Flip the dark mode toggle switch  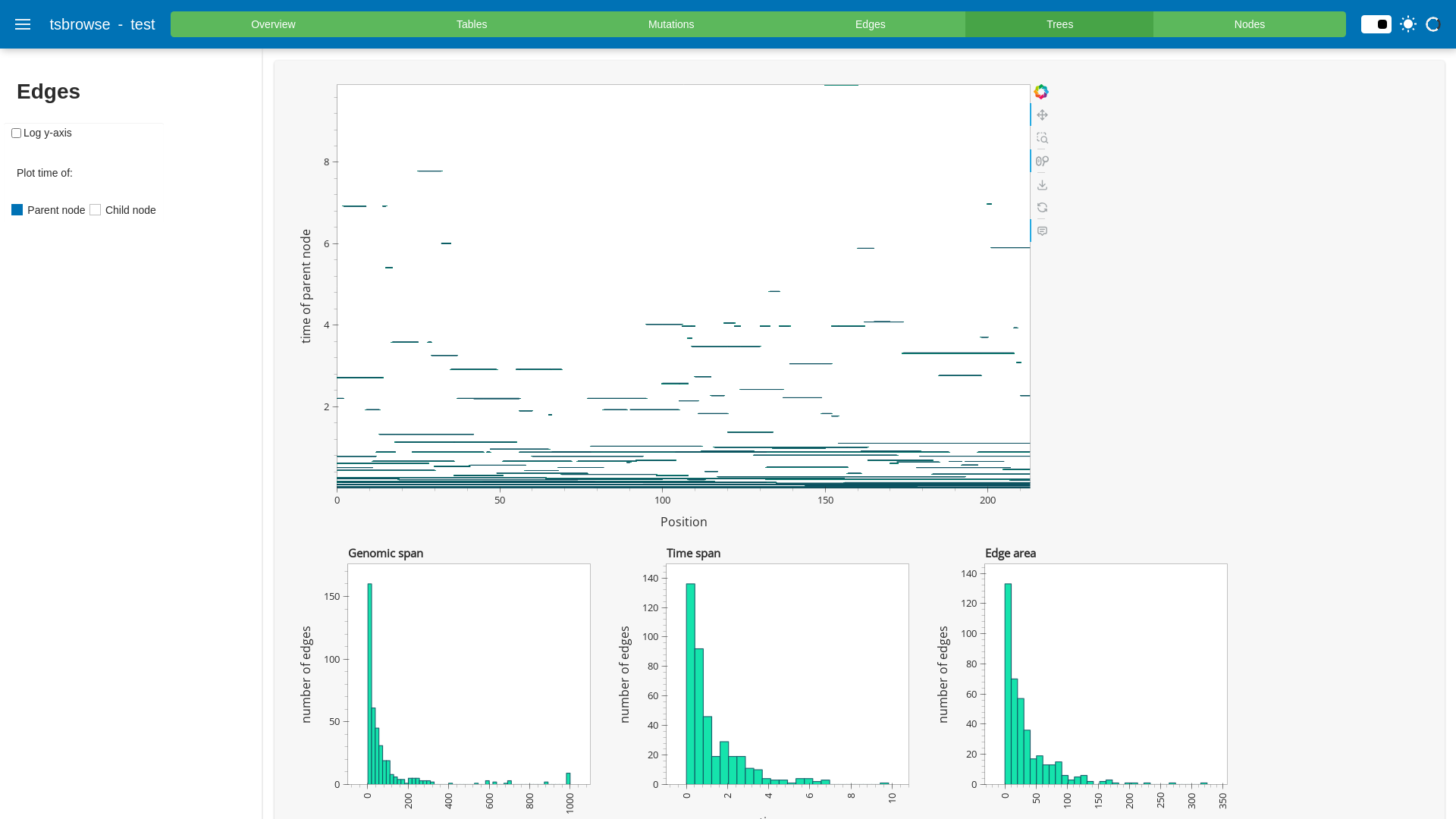pyautogui.click(x=1376, y=24)
